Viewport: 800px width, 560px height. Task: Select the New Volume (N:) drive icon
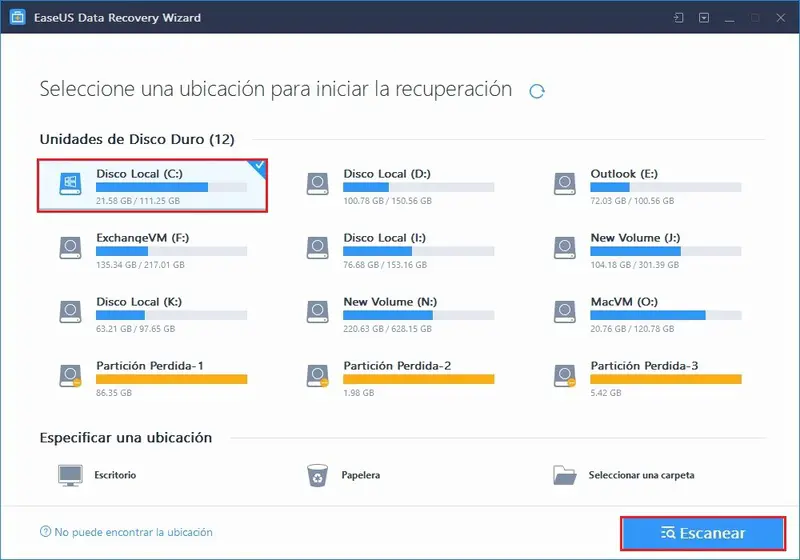317,312
